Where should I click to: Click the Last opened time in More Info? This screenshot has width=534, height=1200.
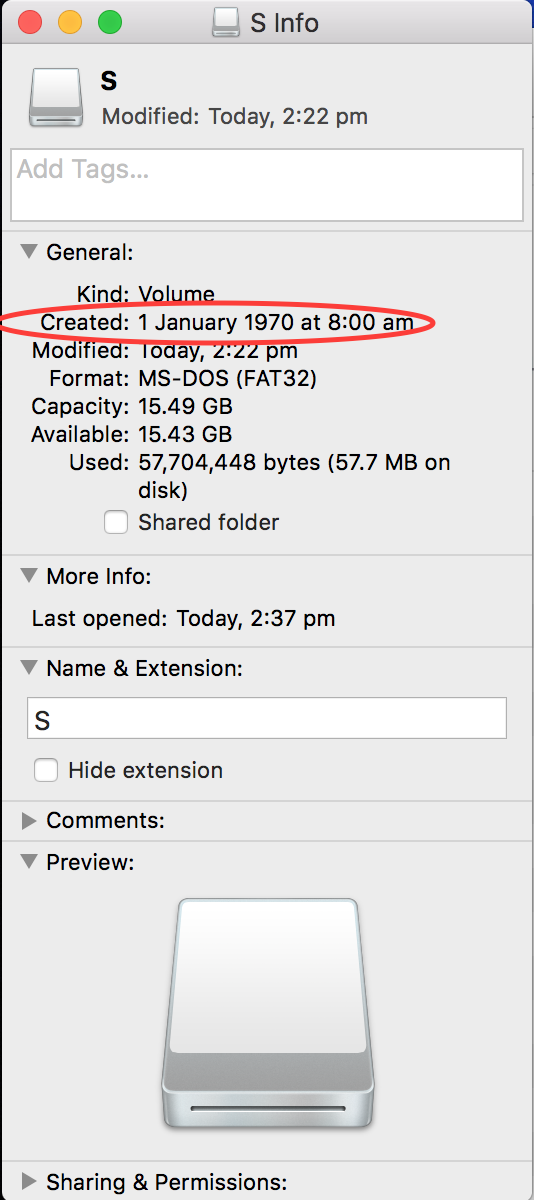pyautogui.click(x=256, y=618)
